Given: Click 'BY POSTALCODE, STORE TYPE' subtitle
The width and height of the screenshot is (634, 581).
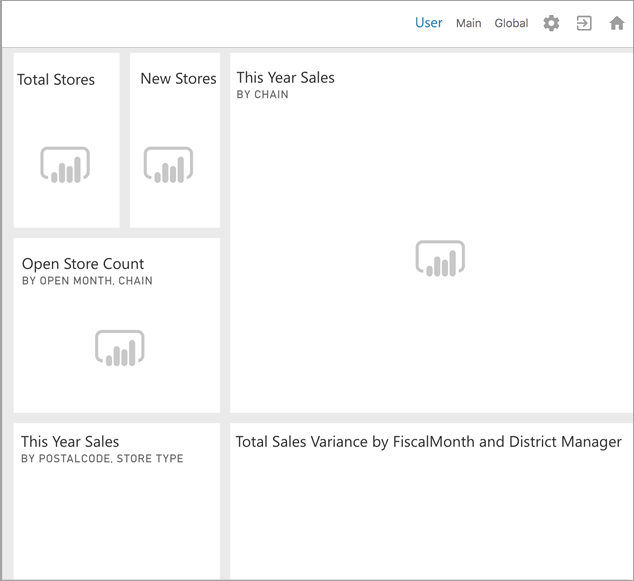Looking at the screenshot, I should tap(102, 459).
